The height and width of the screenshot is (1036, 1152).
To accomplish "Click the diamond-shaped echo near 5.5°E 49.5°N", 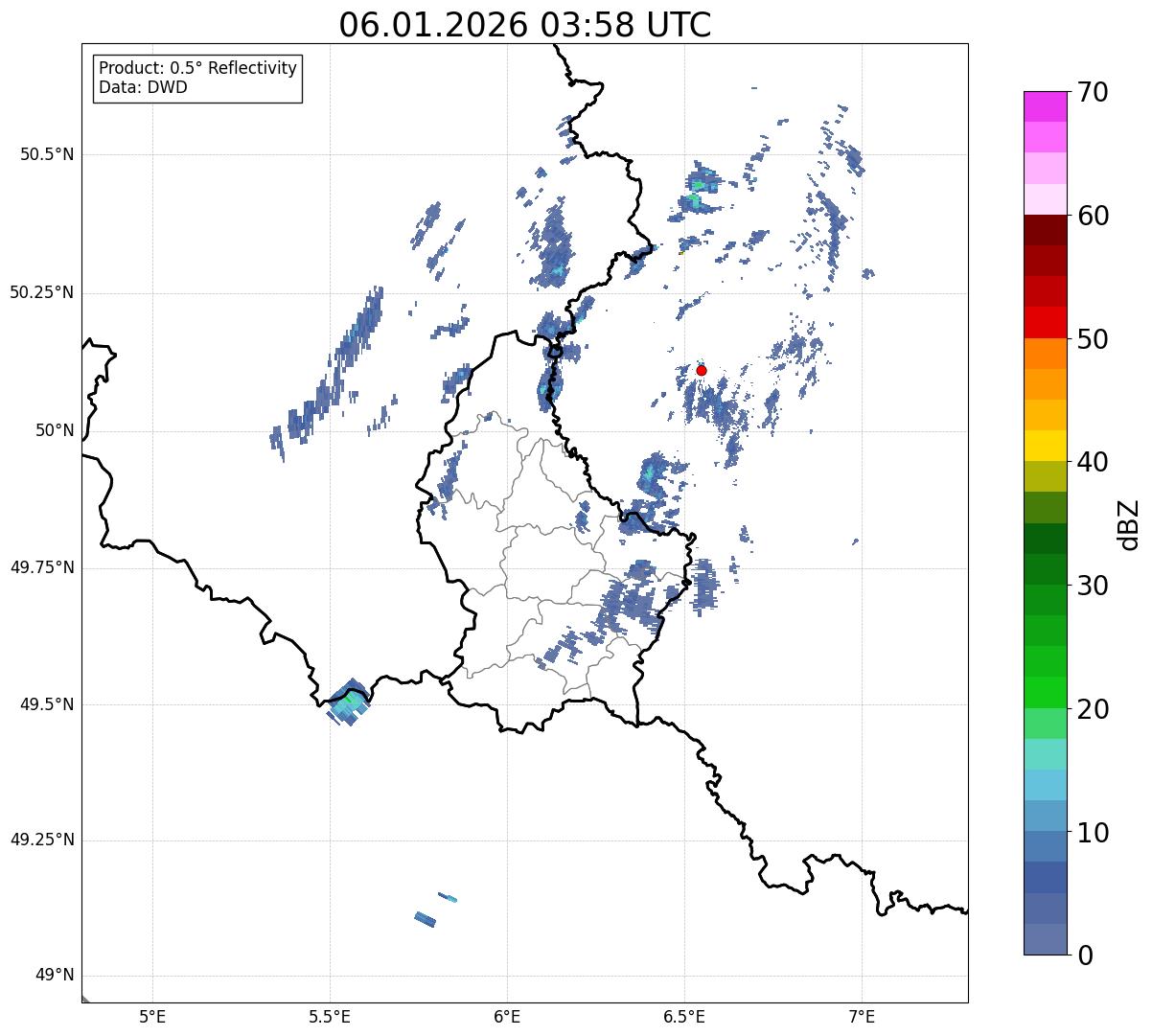I will (349, 702).
